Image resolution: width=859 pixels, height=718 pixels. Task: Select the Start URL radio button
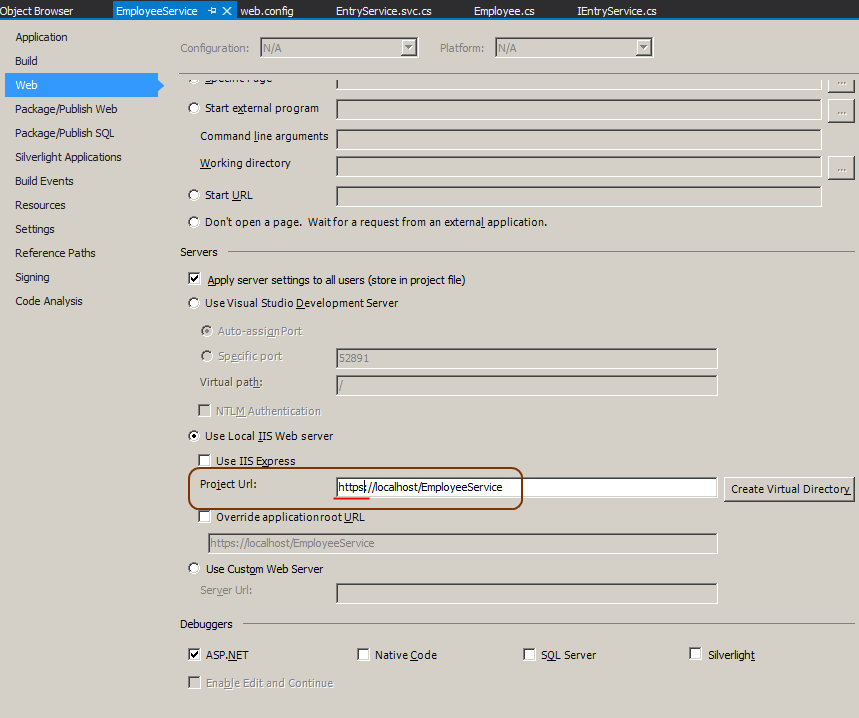pyautogui.click(x=194, y=195)
